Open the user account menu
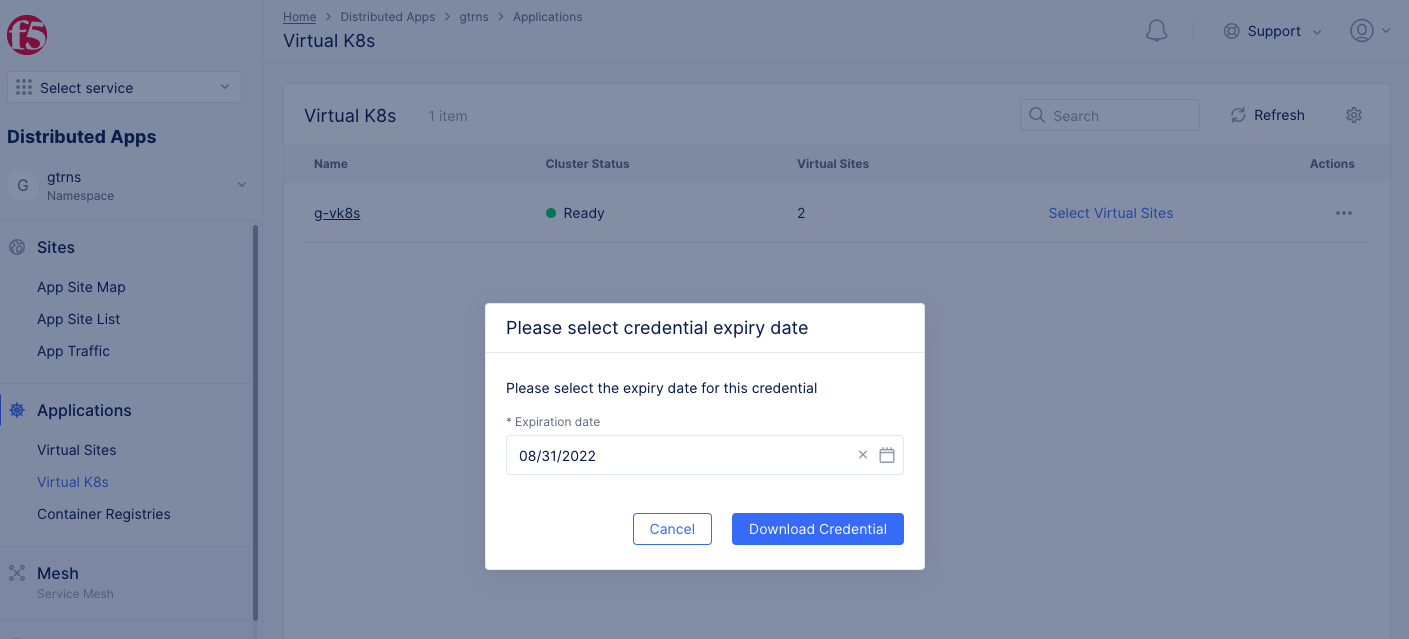Viewport: 1409px width, 639px height. (1369, 31)
